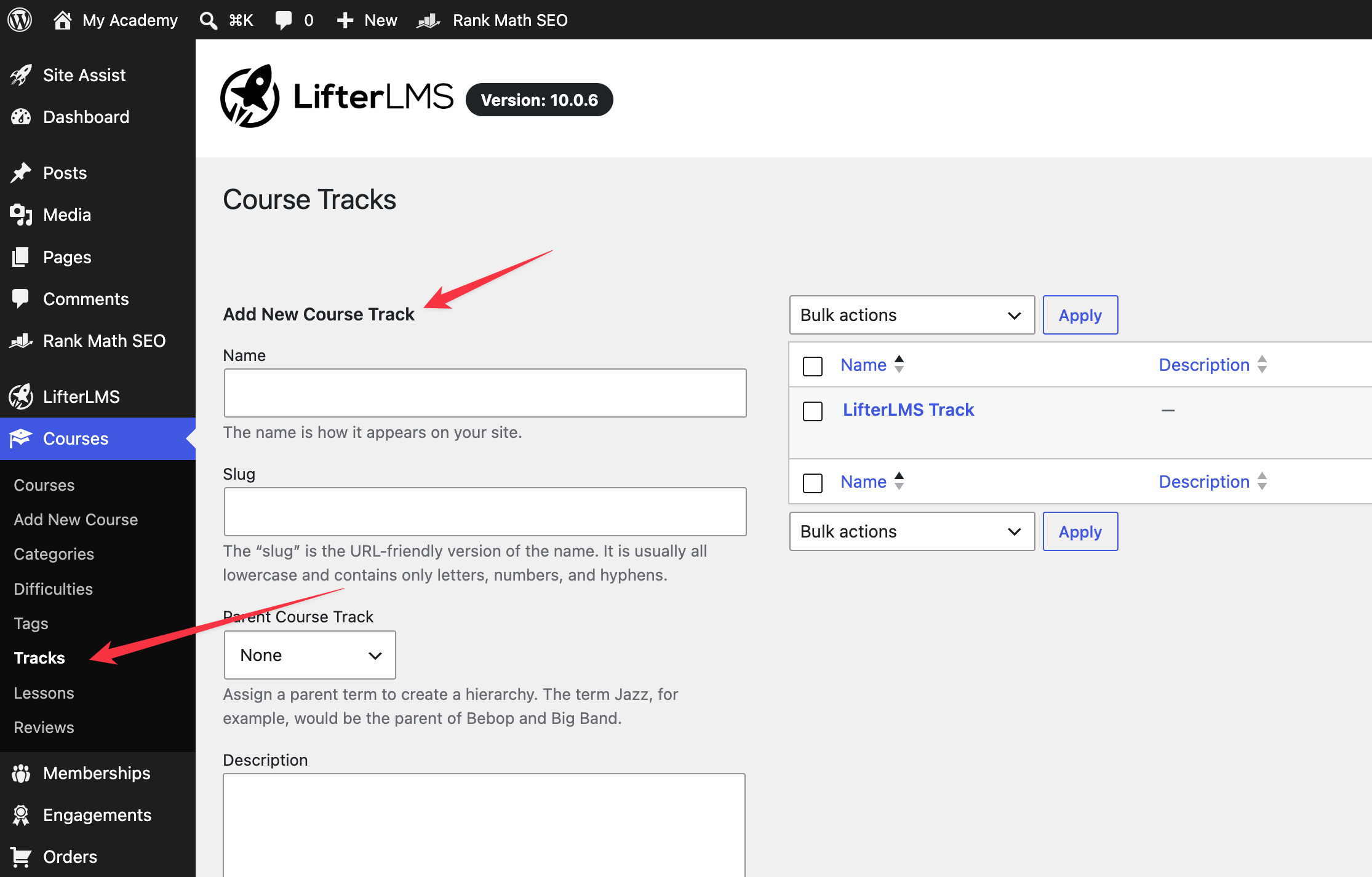The image size is (1372, 877).
Task: Click the Version: 10.0.6 badge
Action: coord(539,100)
